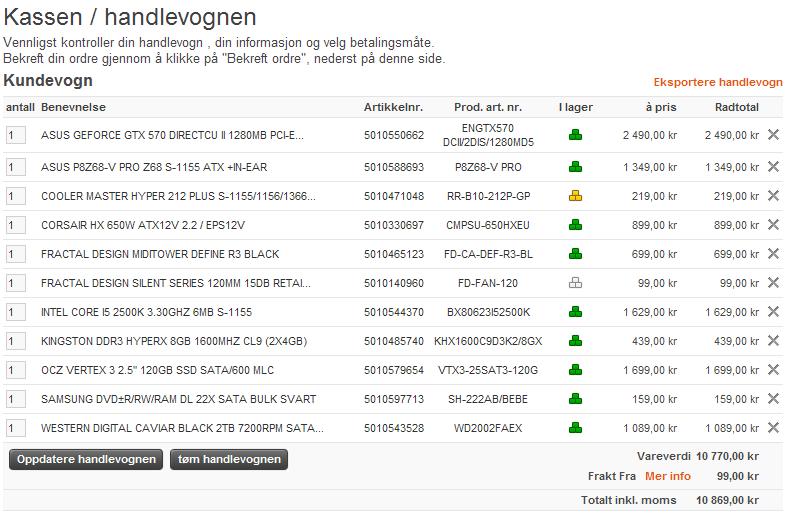Select product number WD2002FAEX
The image size is (803, 513).
[488, 428]
